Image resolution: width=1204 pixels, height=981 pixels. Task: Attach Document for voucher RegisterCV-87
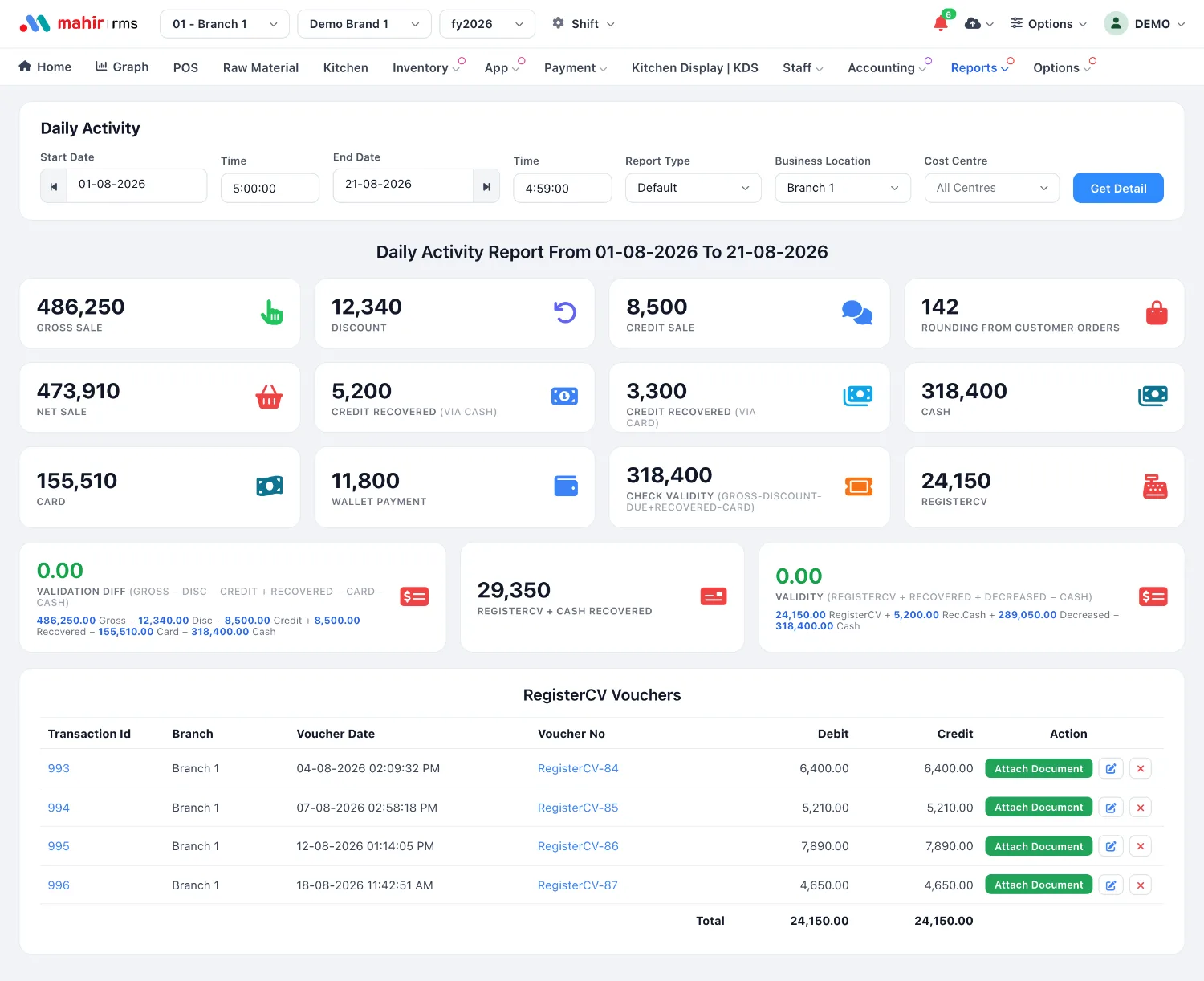pos(1039,885)
